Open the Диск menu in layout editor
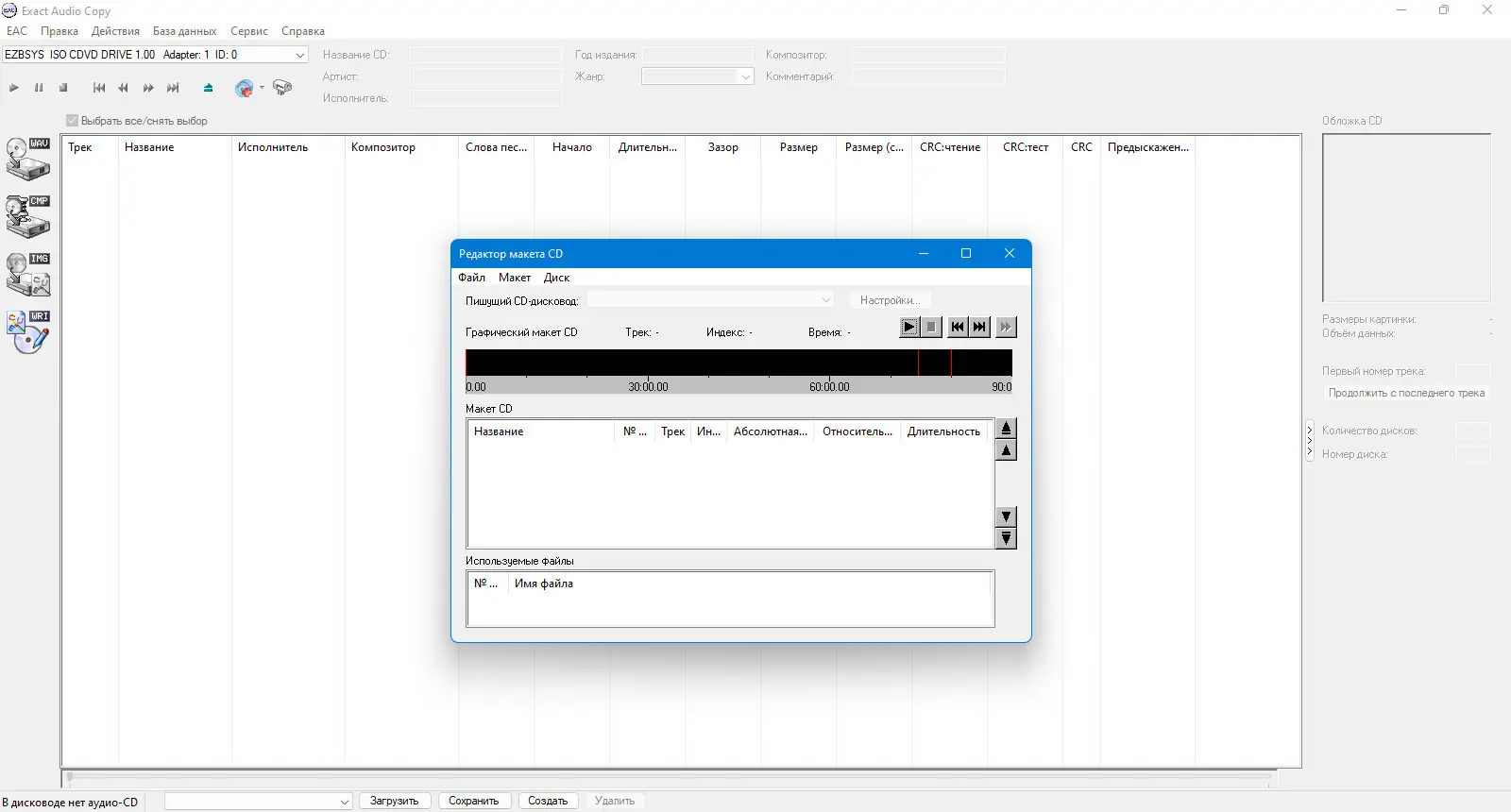 tap(556, 278)
